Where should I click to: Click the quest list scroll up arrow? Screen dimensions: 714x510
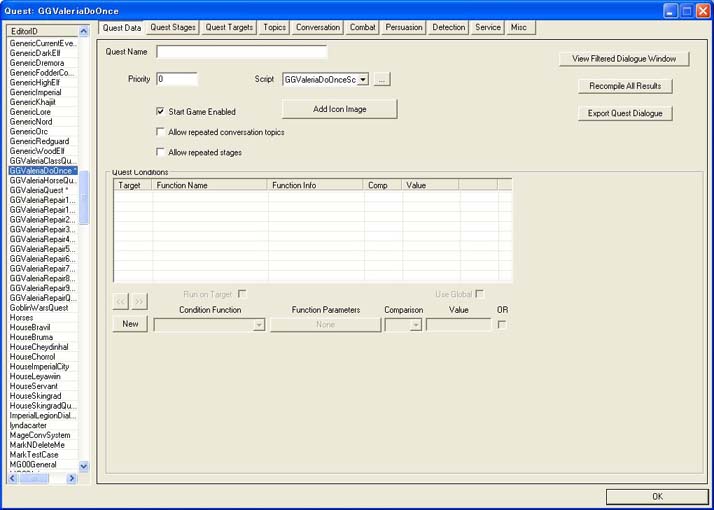[84, 31]
